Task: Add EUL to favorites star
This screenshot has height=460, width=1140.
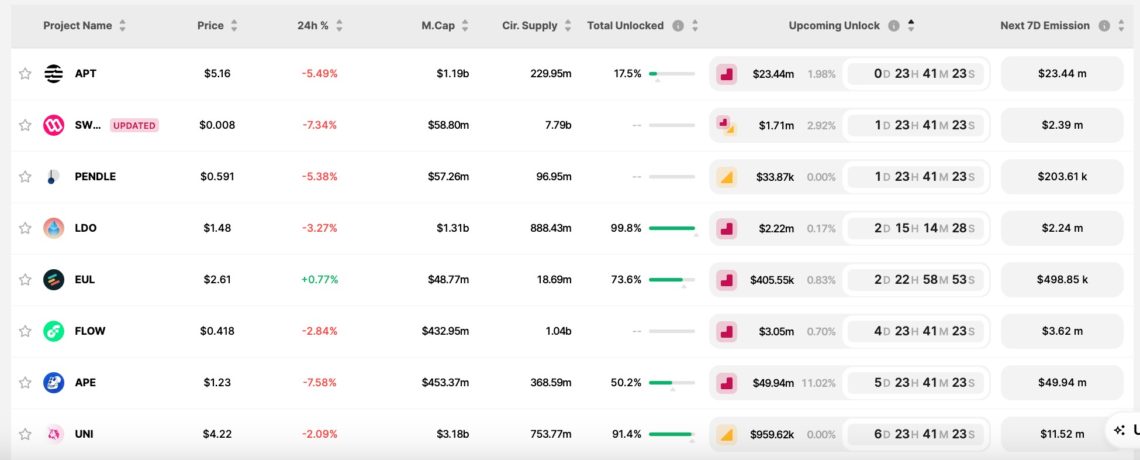Action: pos(25,280)
